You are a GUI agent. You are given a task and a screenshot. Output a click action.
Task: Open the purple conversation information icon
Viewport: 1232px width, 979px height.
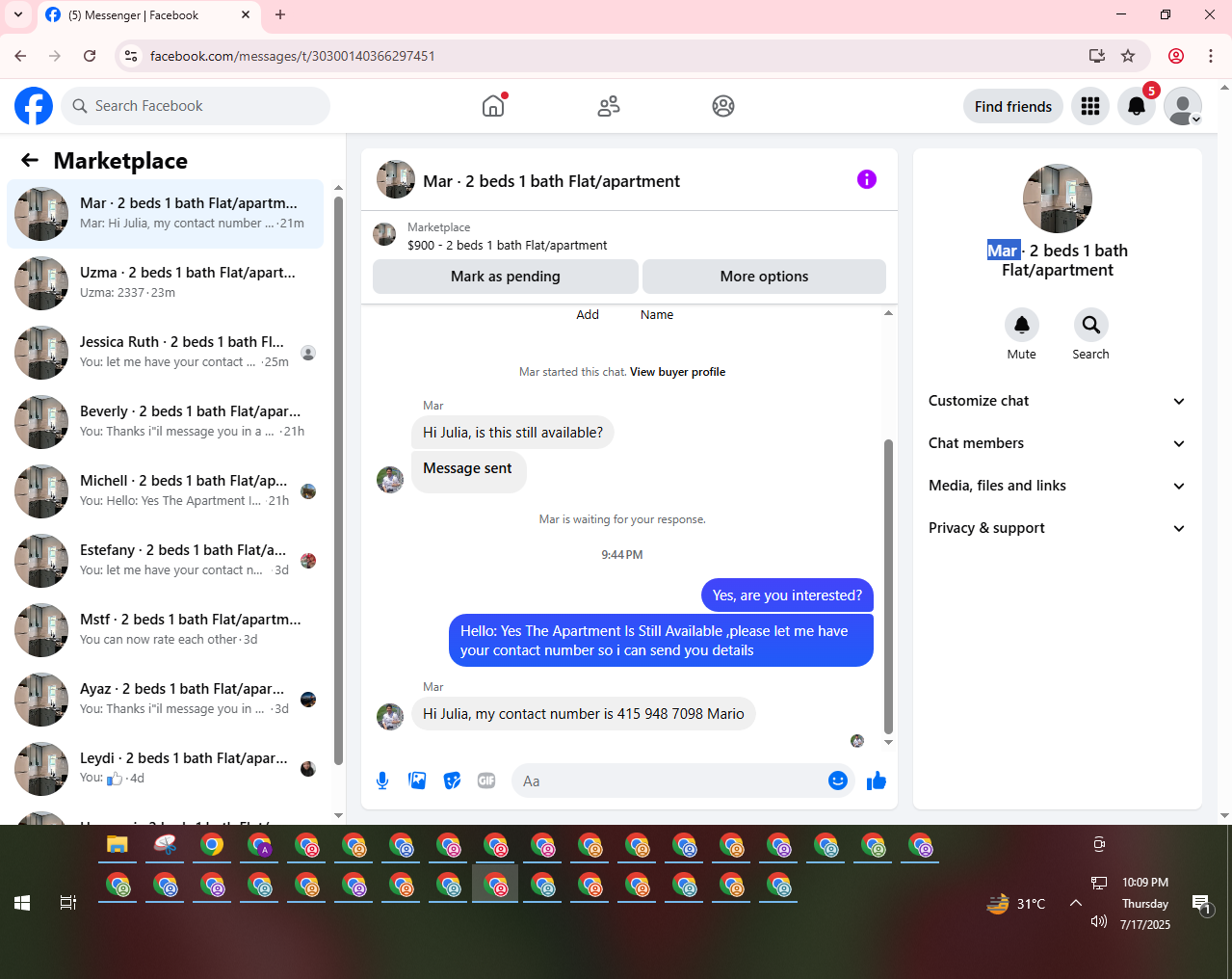click(867, 179)
